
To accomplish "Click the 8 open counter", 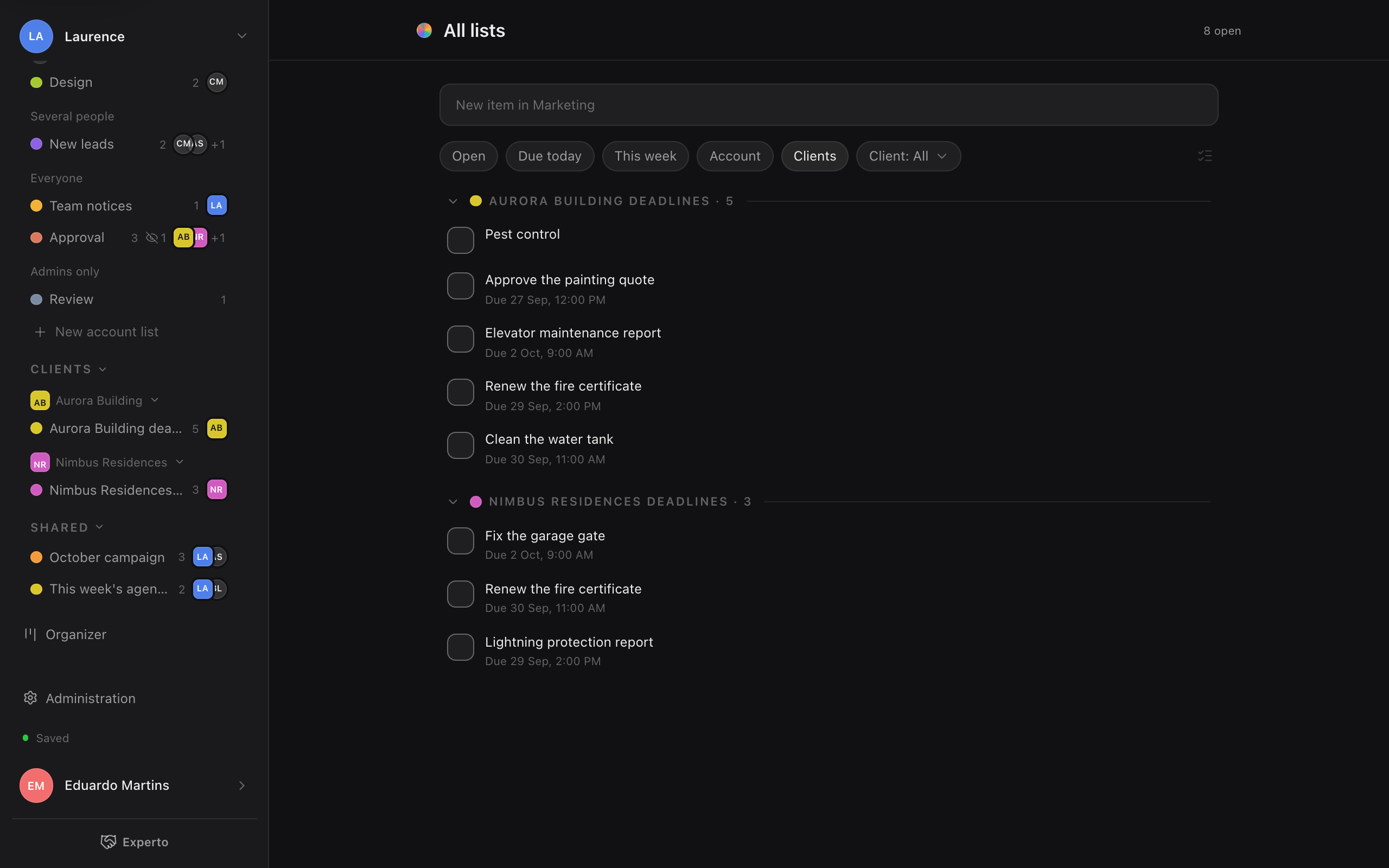I will point(1222,31).
